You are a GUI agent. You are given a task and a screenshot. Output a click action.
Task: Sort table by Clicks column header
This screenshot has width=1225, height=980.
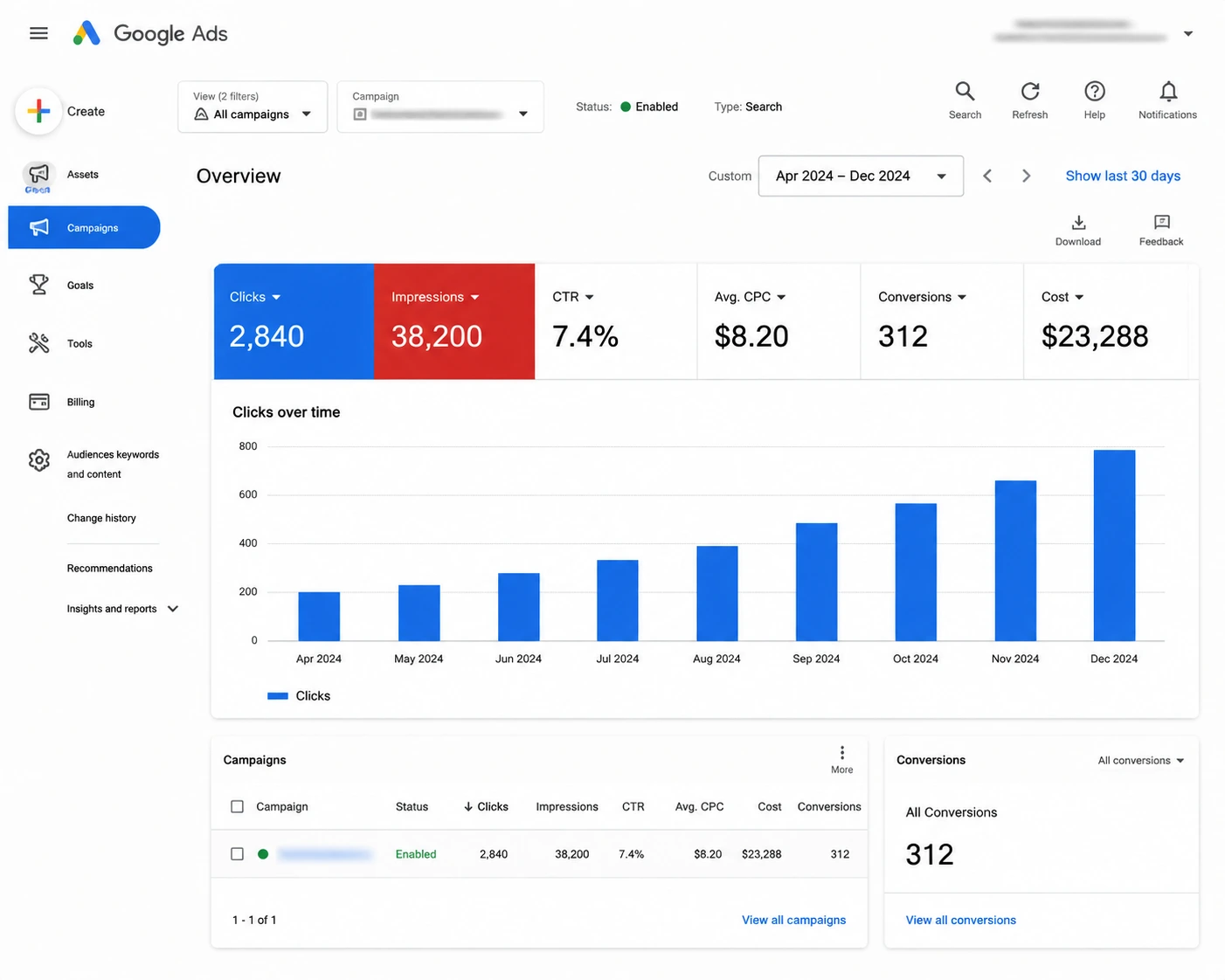486,806
